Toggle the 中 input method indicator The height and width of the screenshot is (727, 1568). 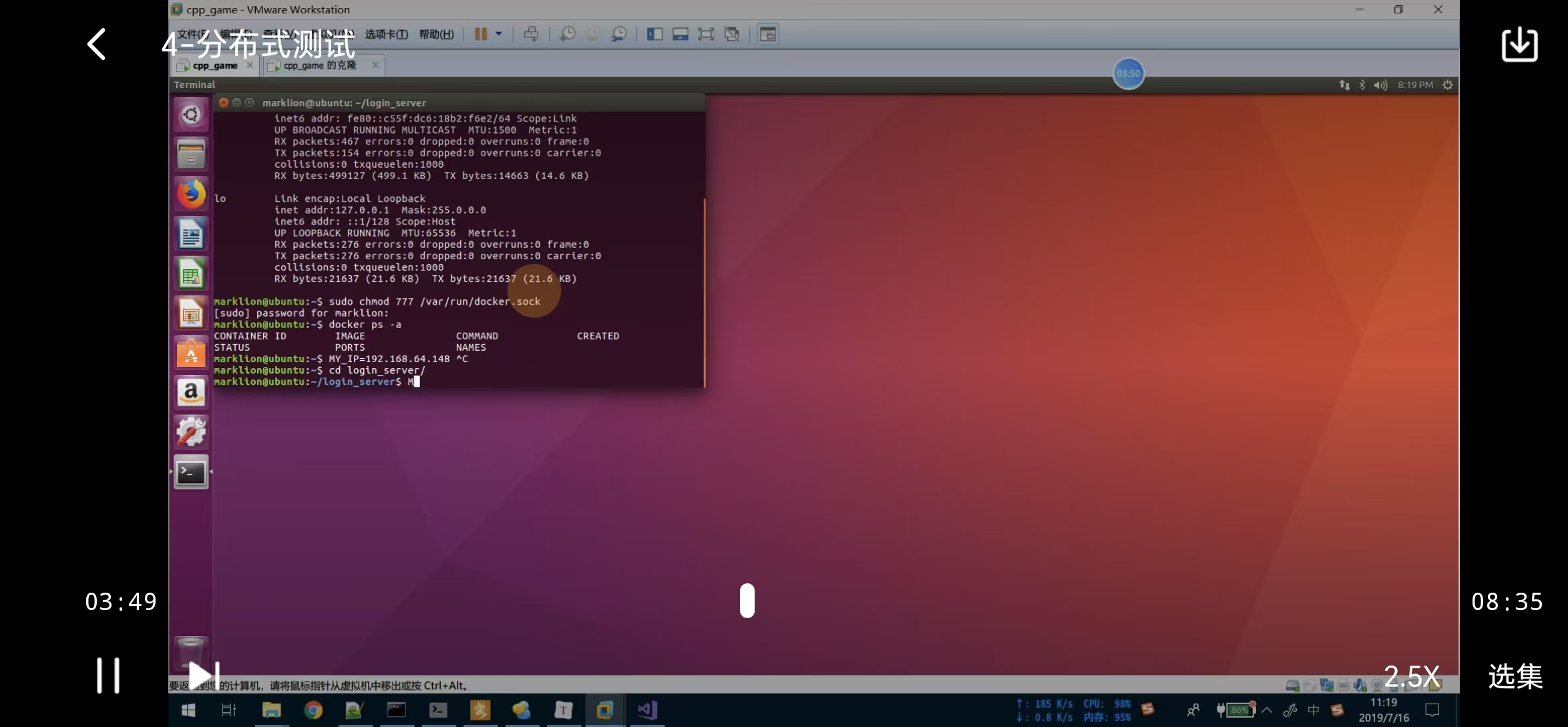pos(1314,710)
